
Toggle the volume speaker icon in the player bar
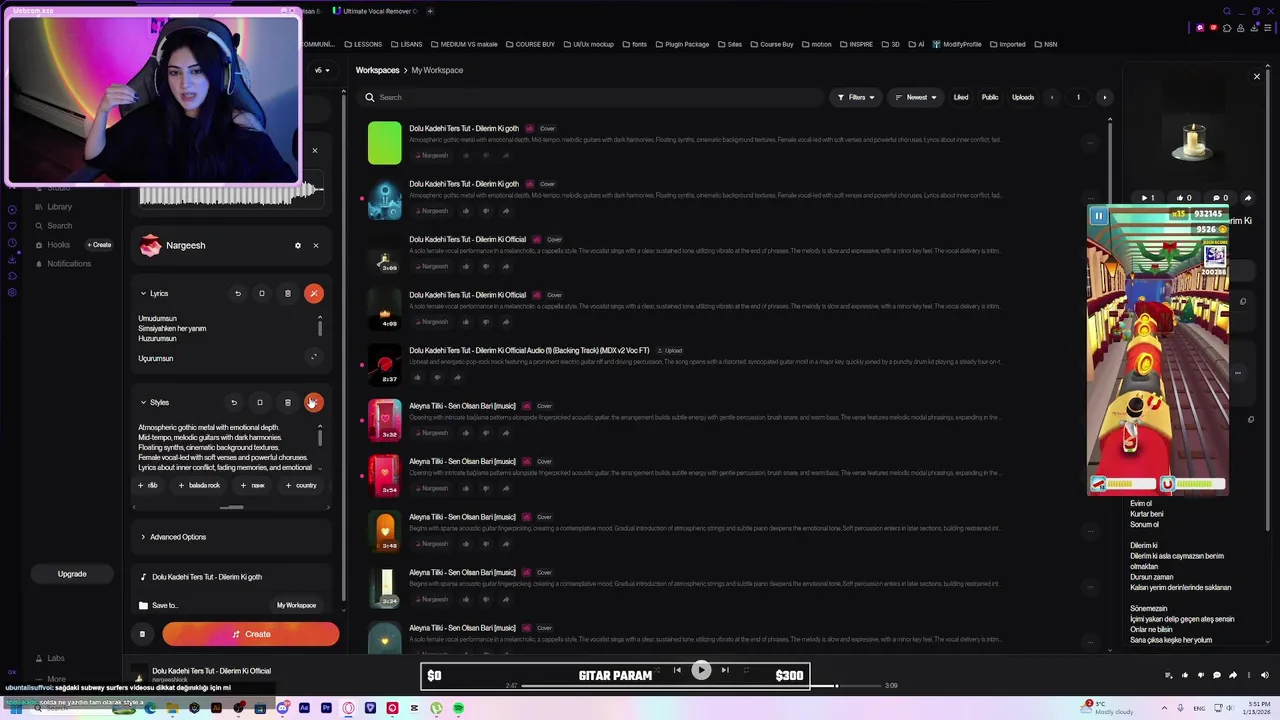[x=1265, y=675]
